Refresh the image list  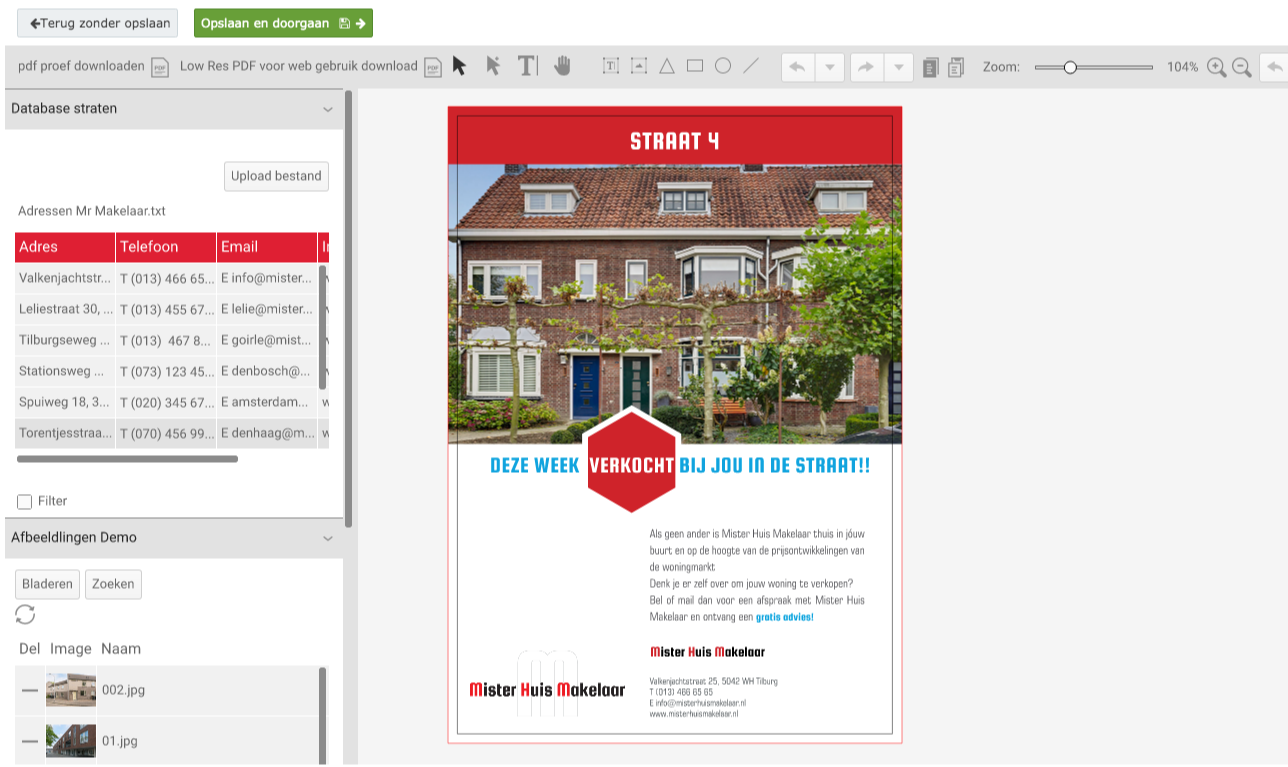(x=25, y=614)
